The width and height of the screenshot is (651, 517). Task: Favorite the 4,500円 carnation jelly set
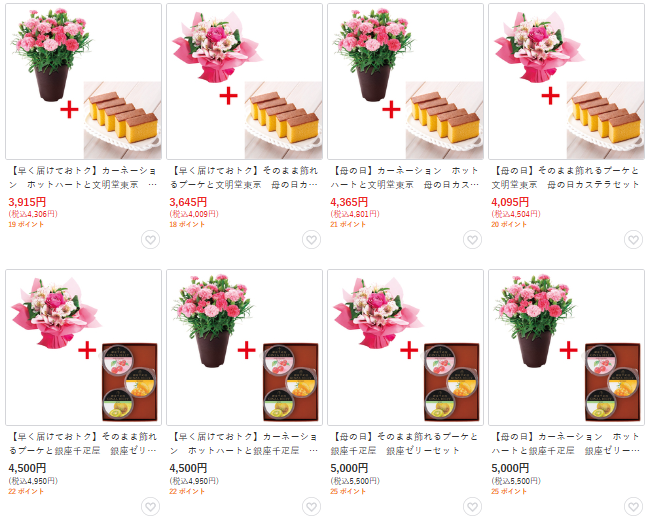(311, 507)
